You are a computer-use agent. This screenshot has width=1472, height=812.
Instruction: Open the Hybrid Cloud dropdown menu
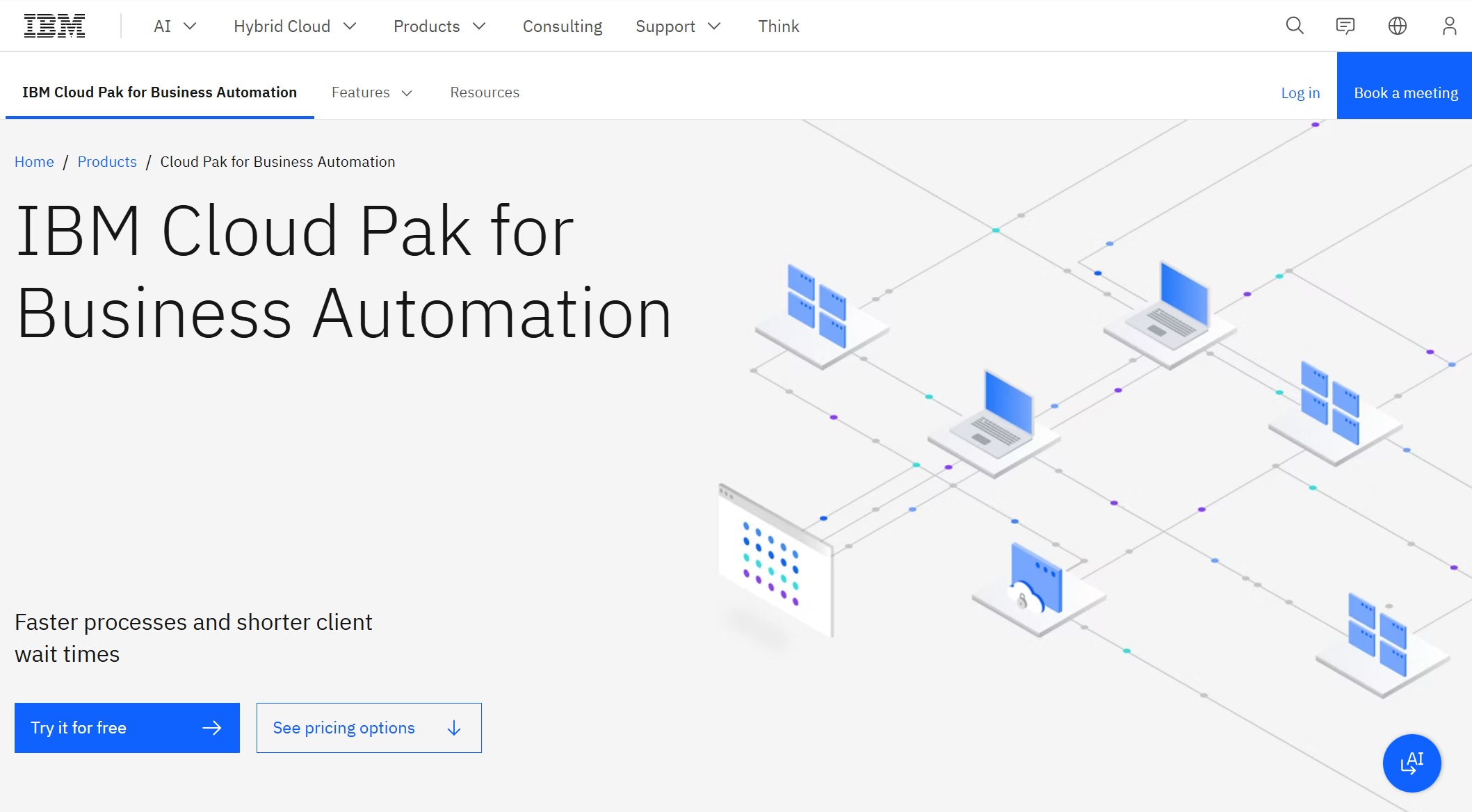(x=295, y=26)
